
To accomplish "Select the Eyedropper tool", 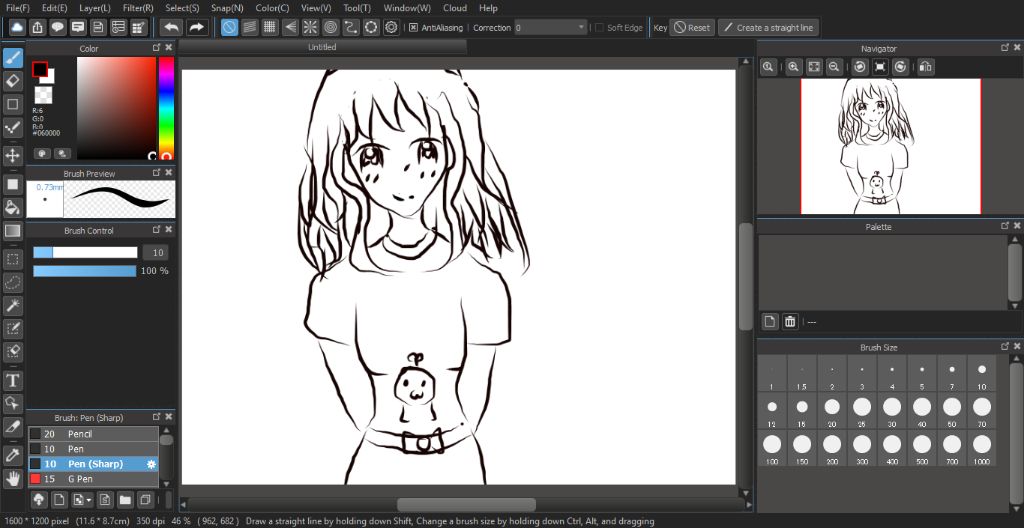I will coord(12,455).
